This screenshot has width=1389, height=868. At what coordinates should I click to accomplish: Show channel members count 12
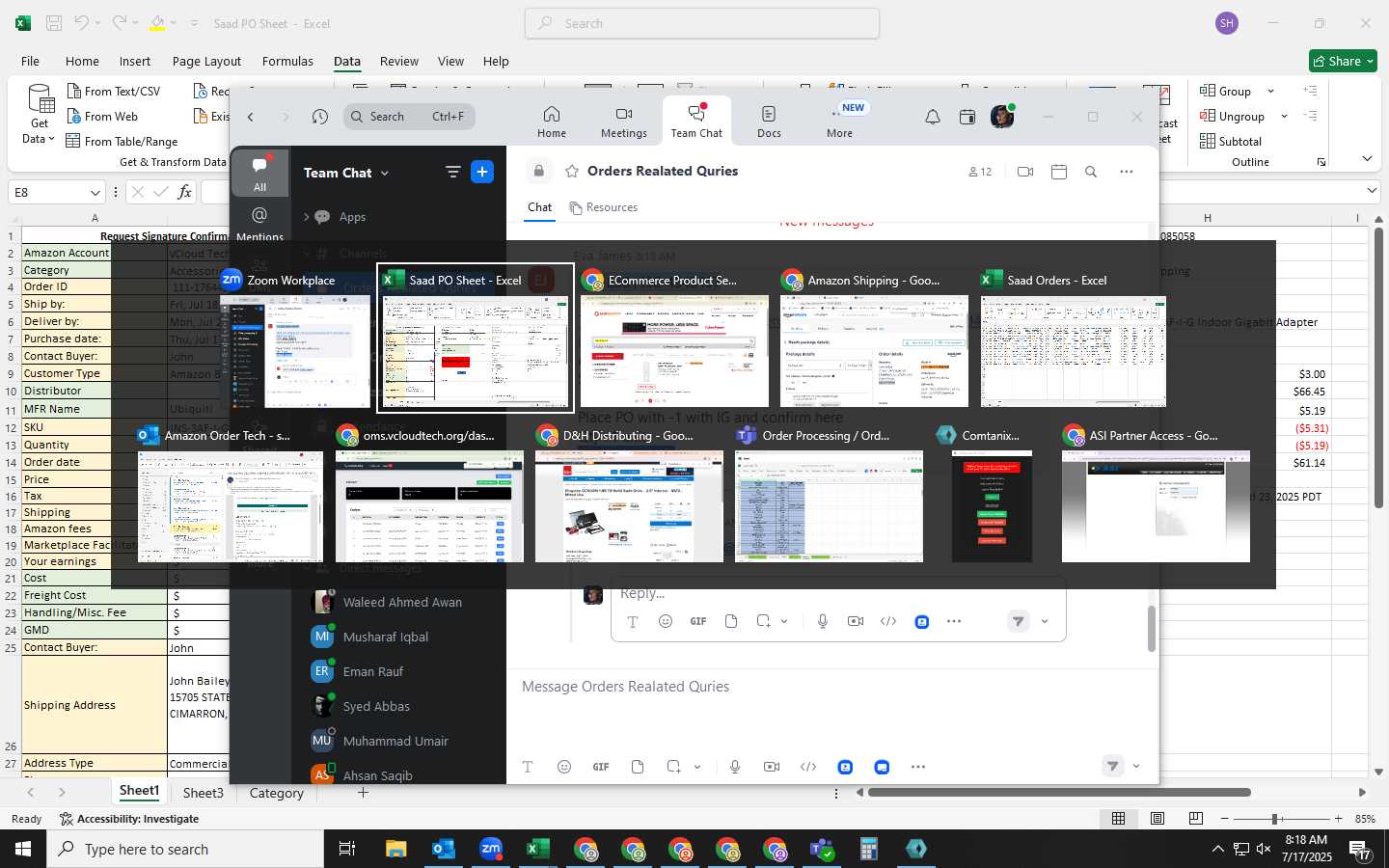coord(980,172)
